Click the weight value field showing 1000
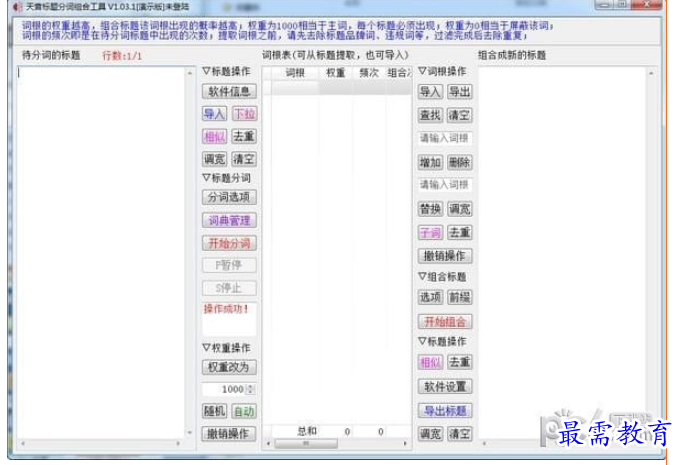Image resolution: width=680 pixels, height=465 pixels. 224,389
